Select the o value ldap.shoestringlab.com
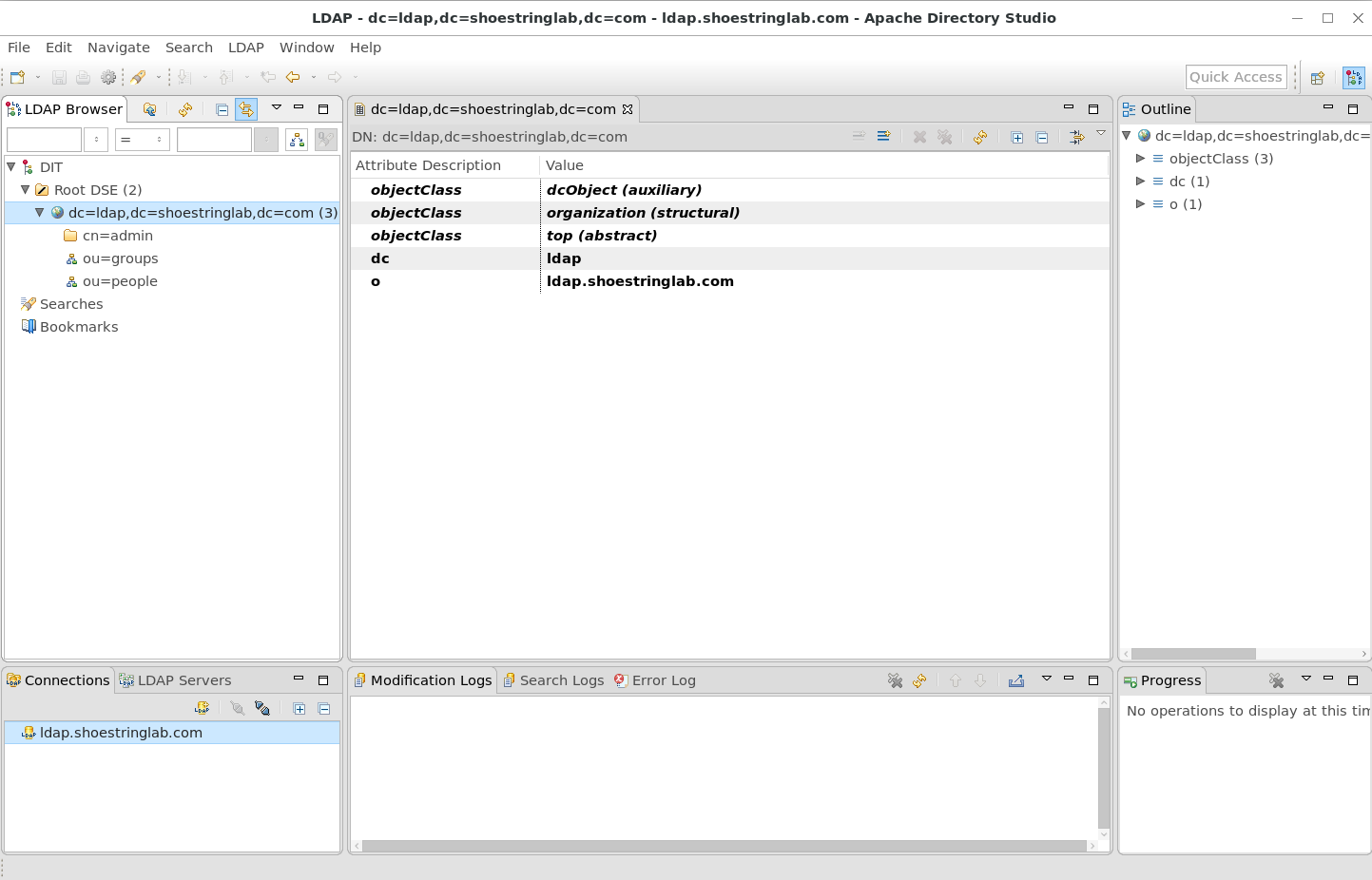Screen dimensions: 1372x880 (640, 281)
